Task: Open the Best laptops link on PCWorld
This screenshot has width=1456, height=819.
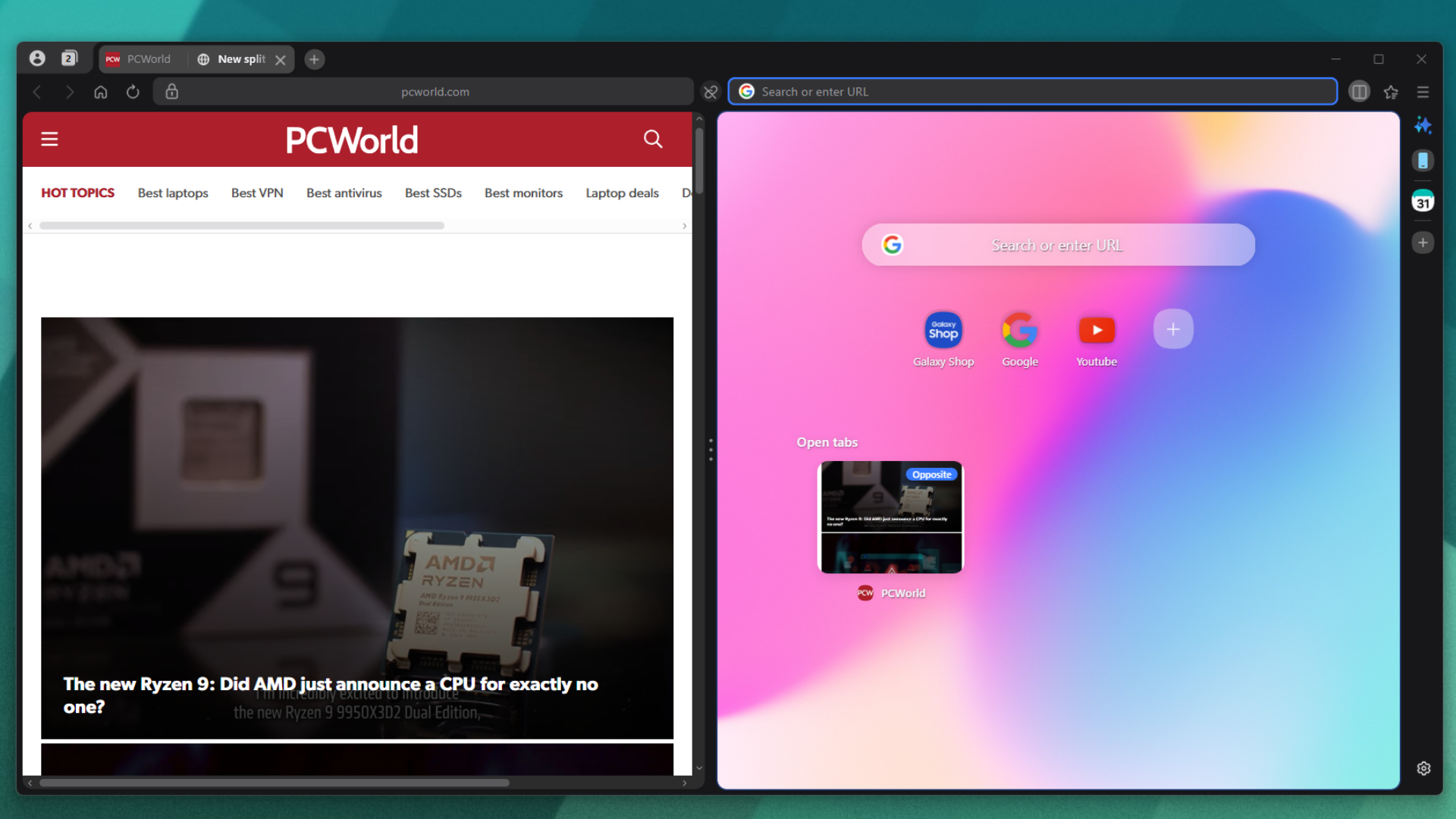Action: [x=172, y=193]
